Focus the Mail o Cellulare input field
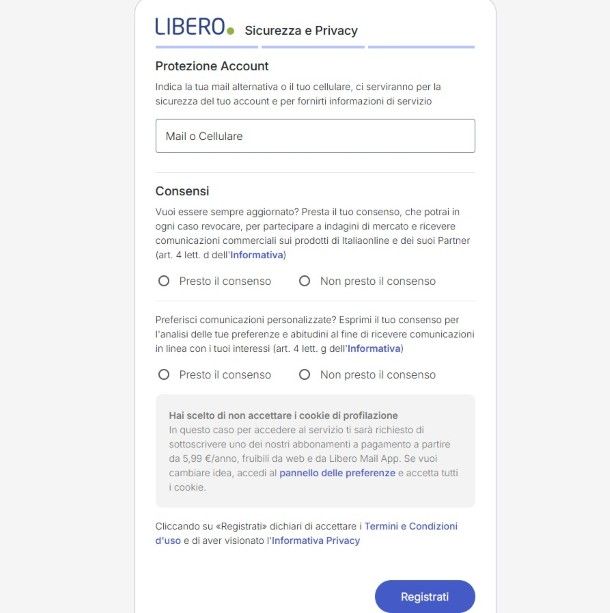The image size is (610, 613). (315, 136)
